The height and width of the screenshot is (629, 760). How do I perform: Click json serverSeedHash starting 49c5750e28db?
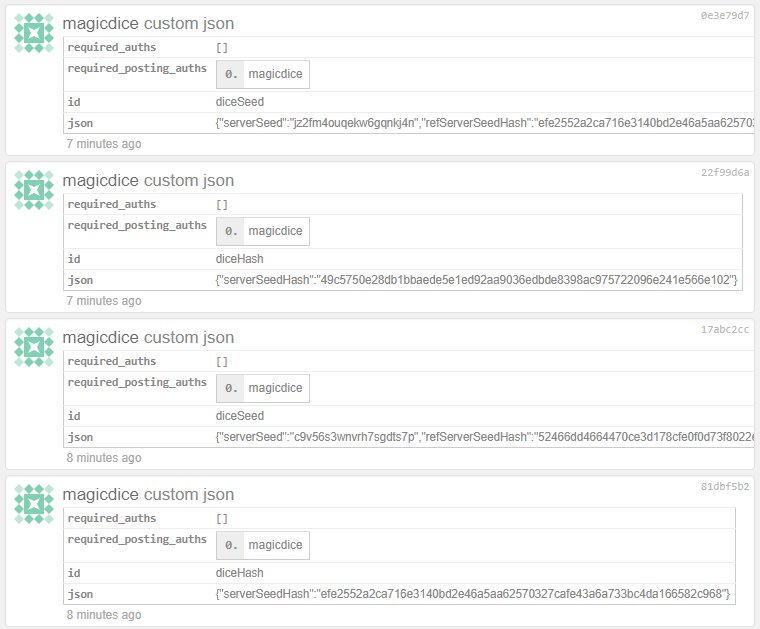tap(476, 280)
